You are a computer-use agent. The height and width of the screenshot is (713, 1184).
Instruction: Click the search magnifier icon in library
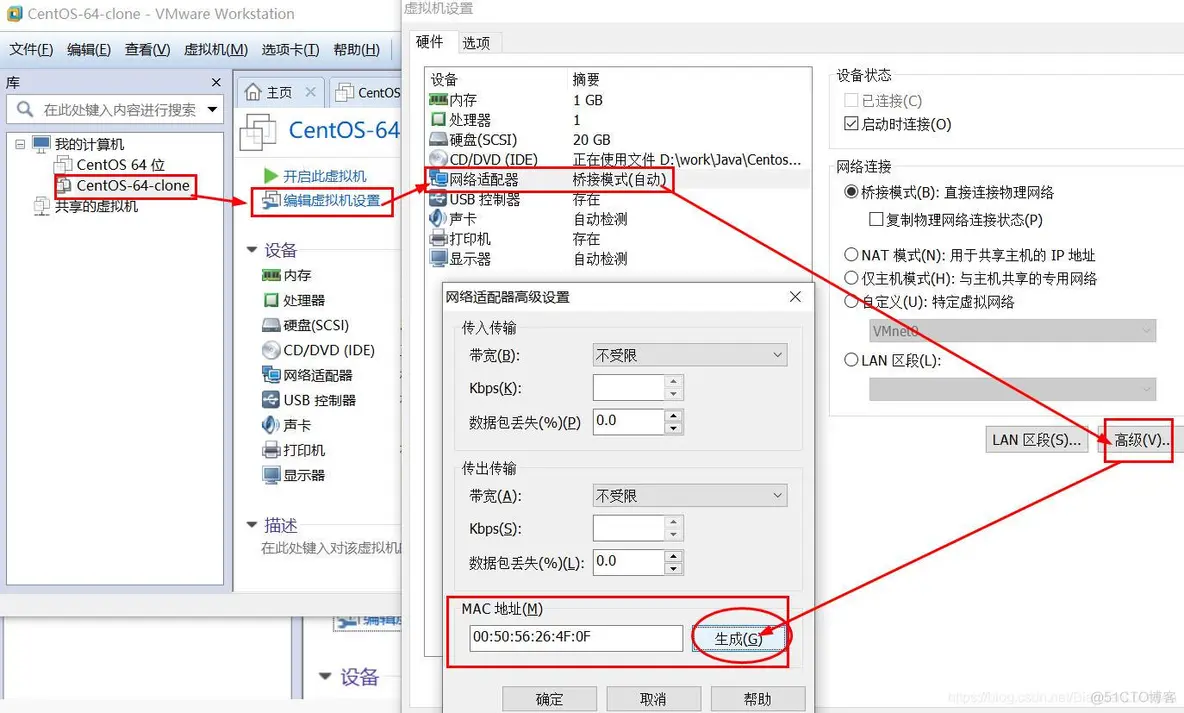point(25,110)
